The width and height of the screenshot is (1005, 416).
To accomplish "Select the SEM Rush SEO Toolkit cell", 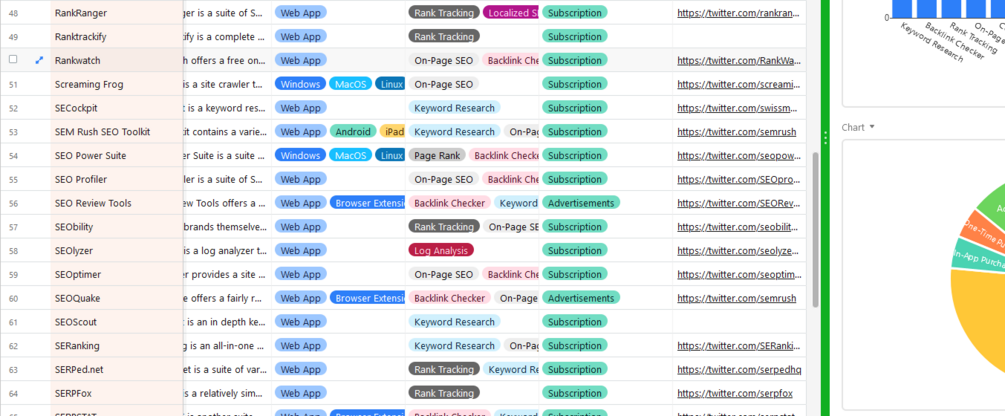I will point(117,131).
